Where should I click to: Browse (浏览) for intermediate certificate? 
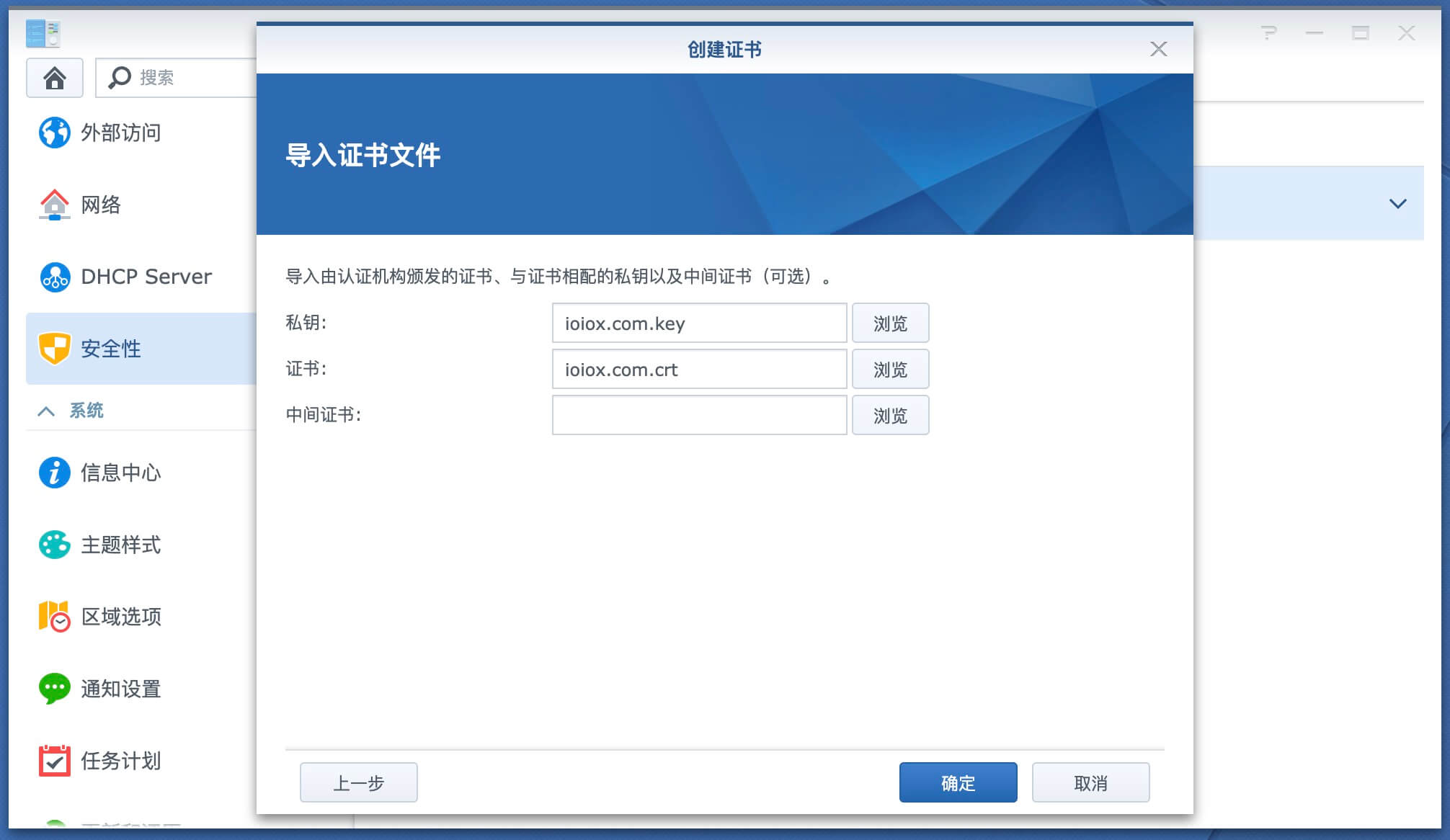tap(890, 416)
